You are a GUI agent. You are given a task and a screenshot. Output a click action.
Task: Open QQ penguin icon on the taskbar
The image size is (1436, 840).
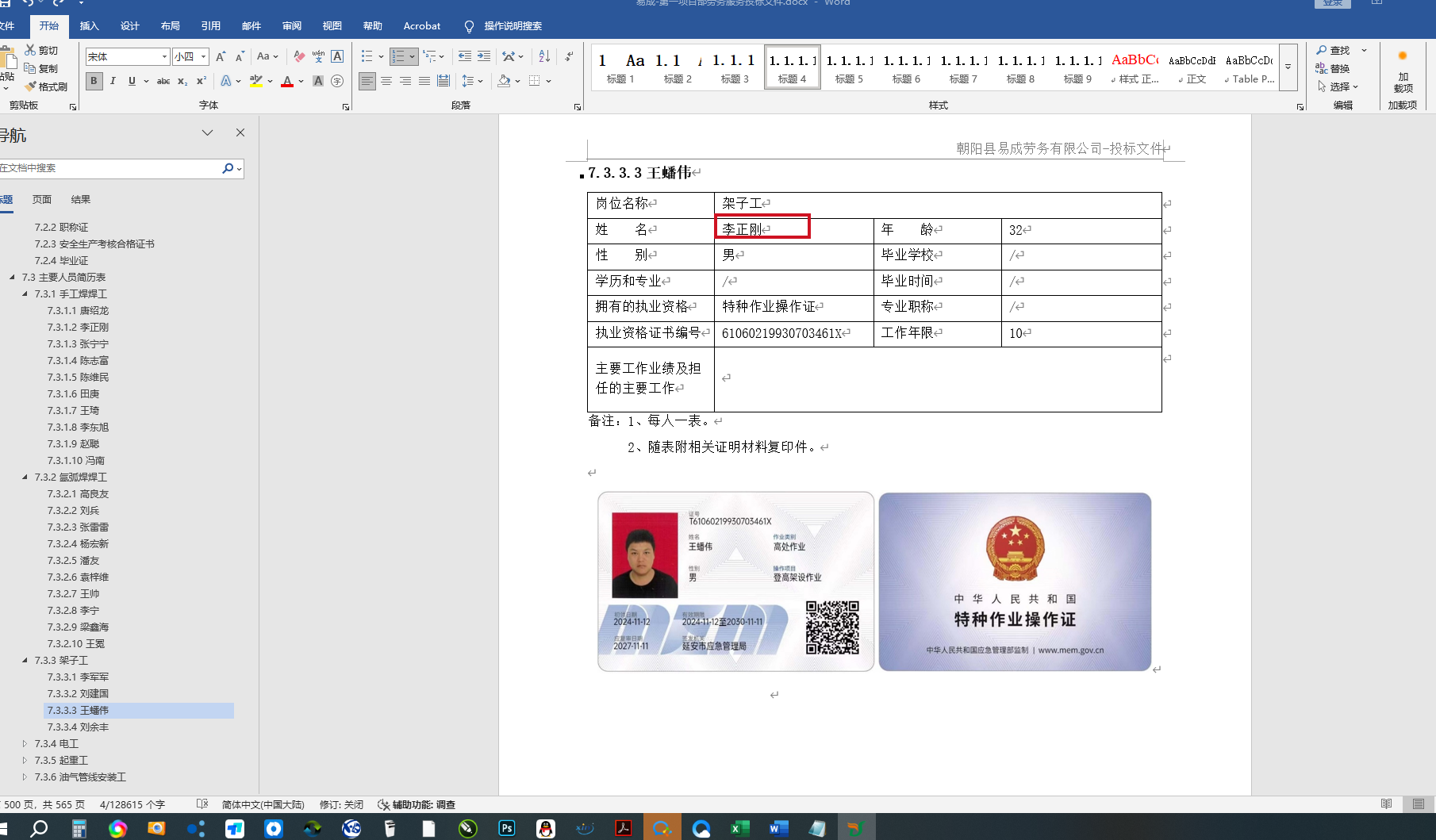click(x=545, y=828)
